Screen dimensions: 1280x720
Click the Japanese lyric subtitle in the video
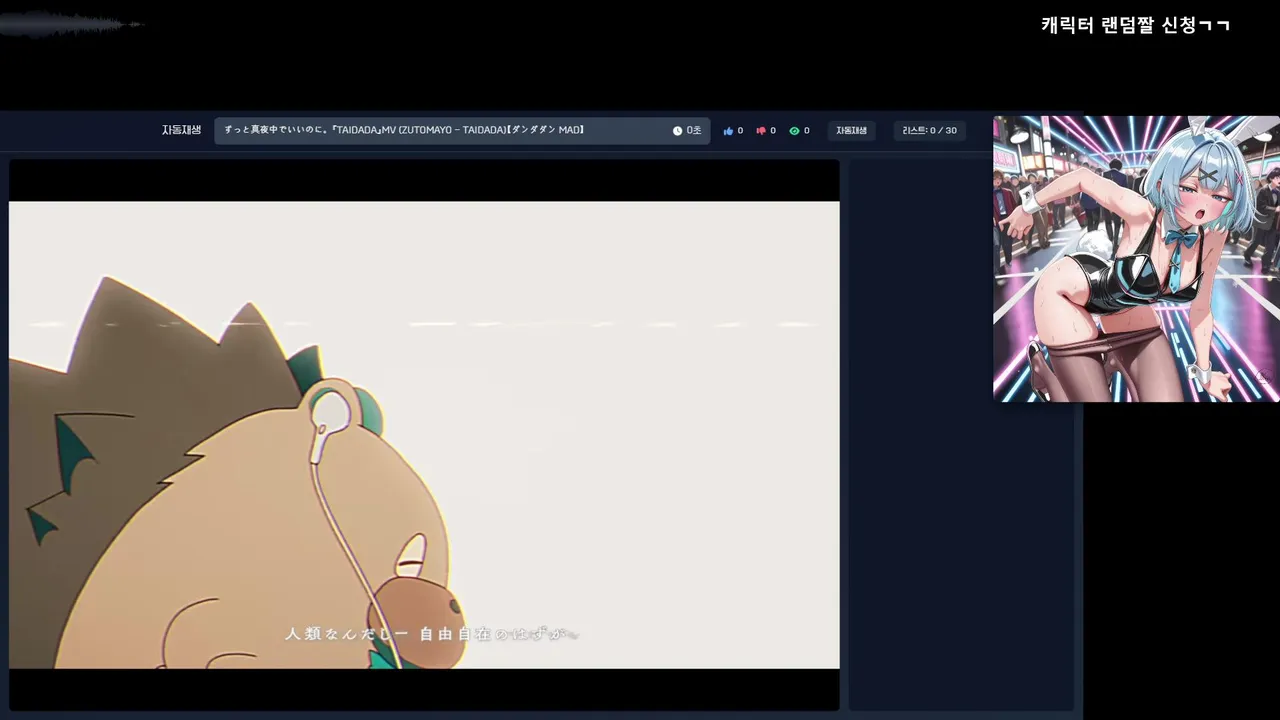coord(432,634)
